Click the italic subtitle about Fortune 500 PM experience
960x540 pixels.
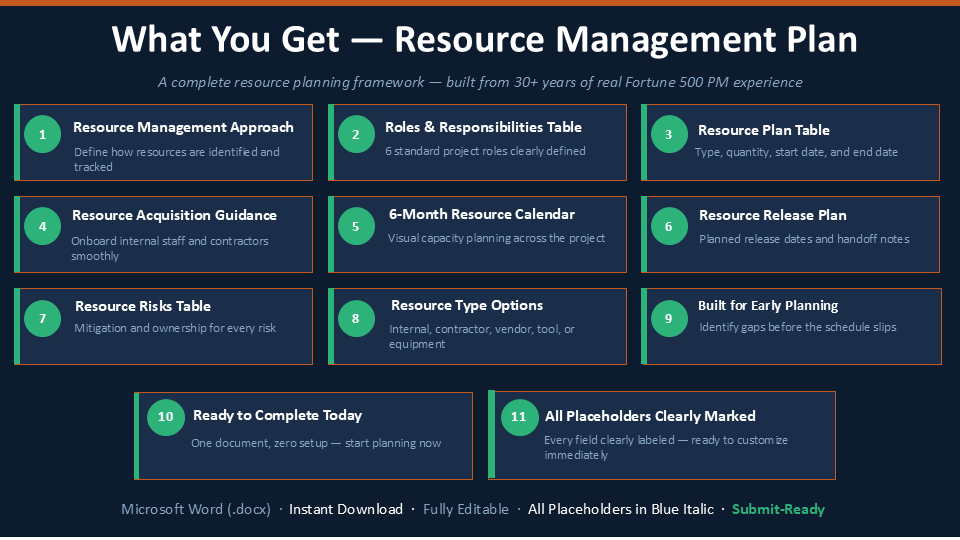480,82
